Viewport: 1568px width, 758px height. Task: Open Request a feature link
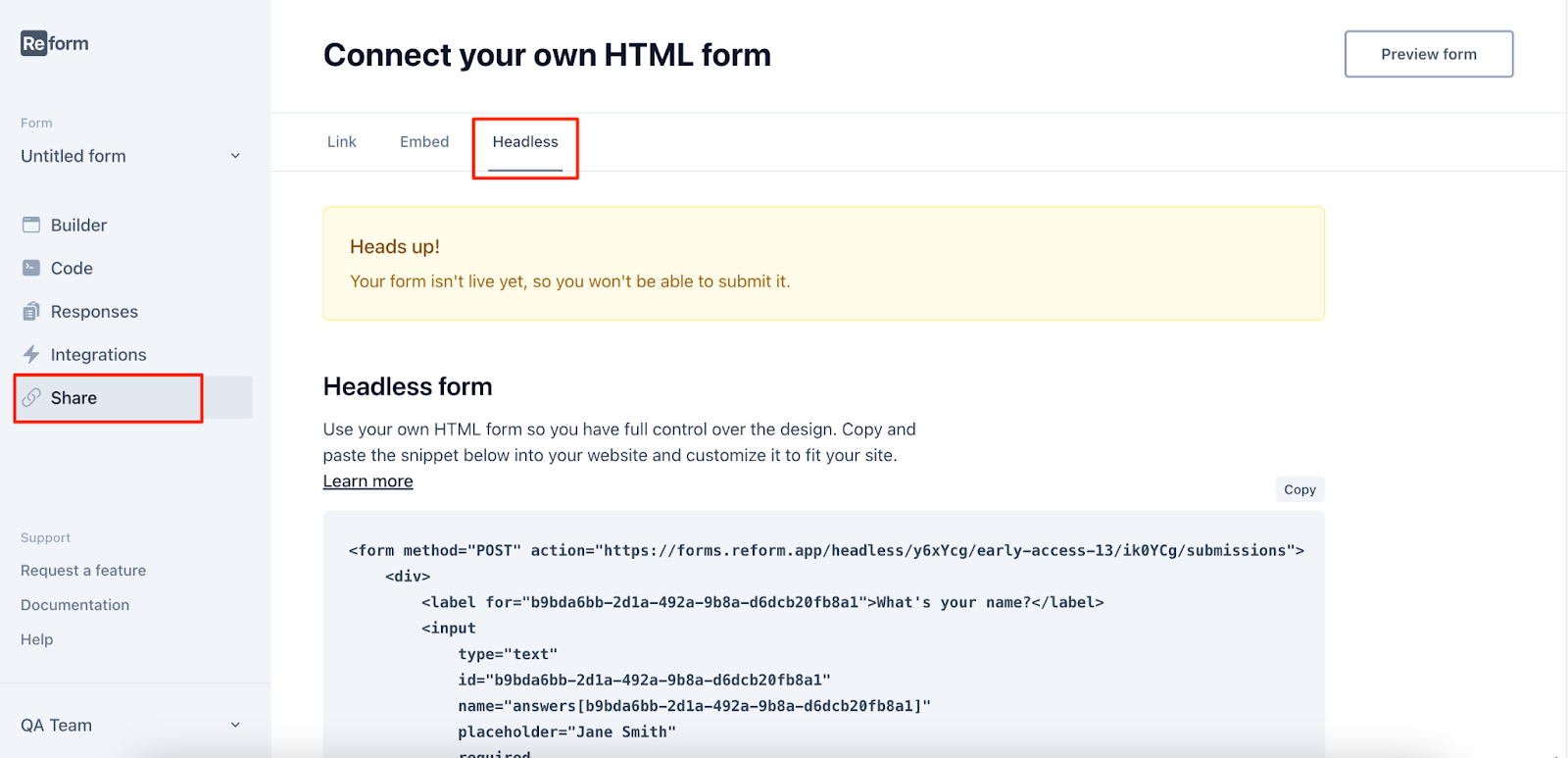click(83, 571)
